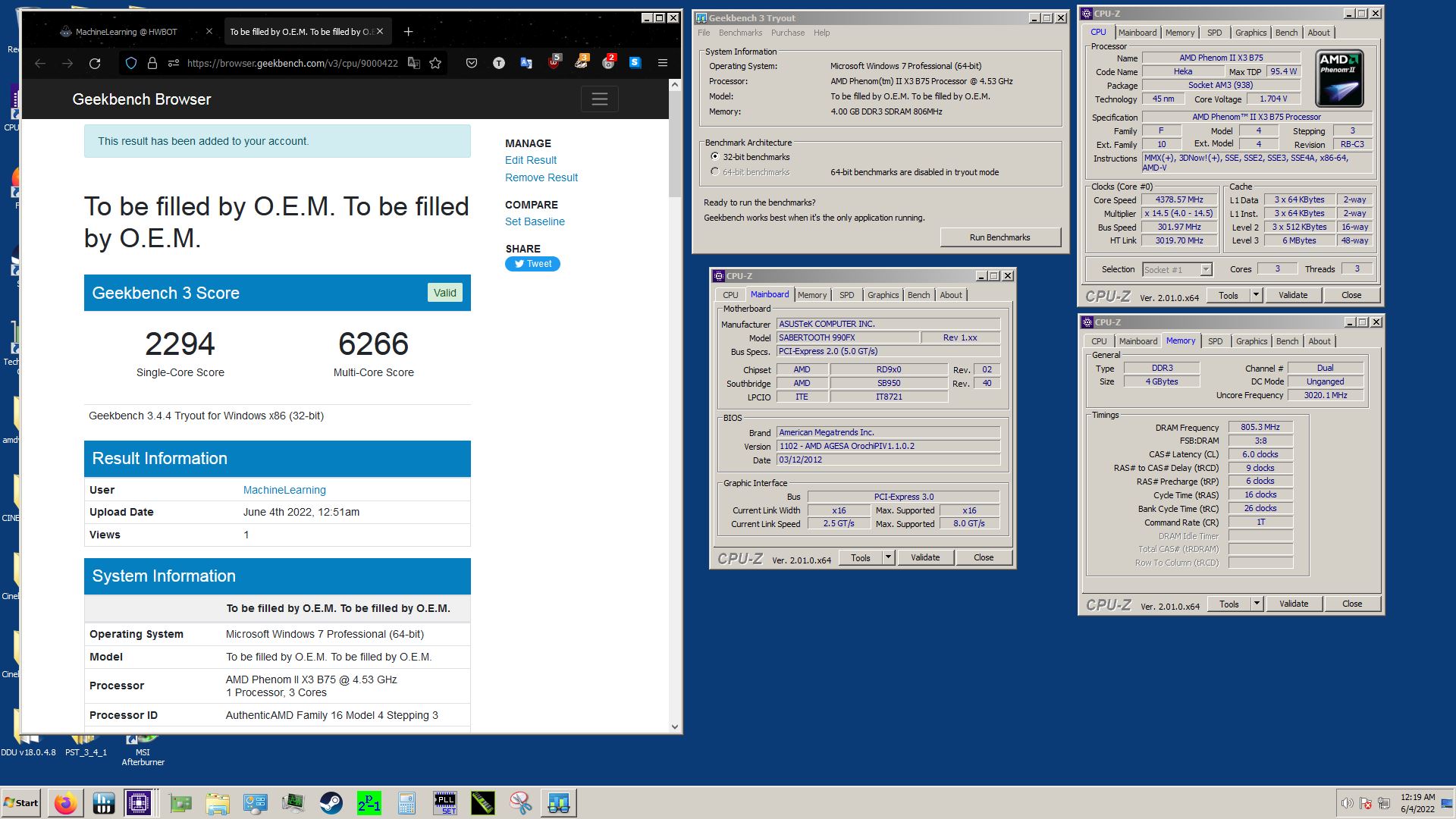
Task: Open Socket #1 selection dropdown in CPU-Z
Action: (1206, 270)
